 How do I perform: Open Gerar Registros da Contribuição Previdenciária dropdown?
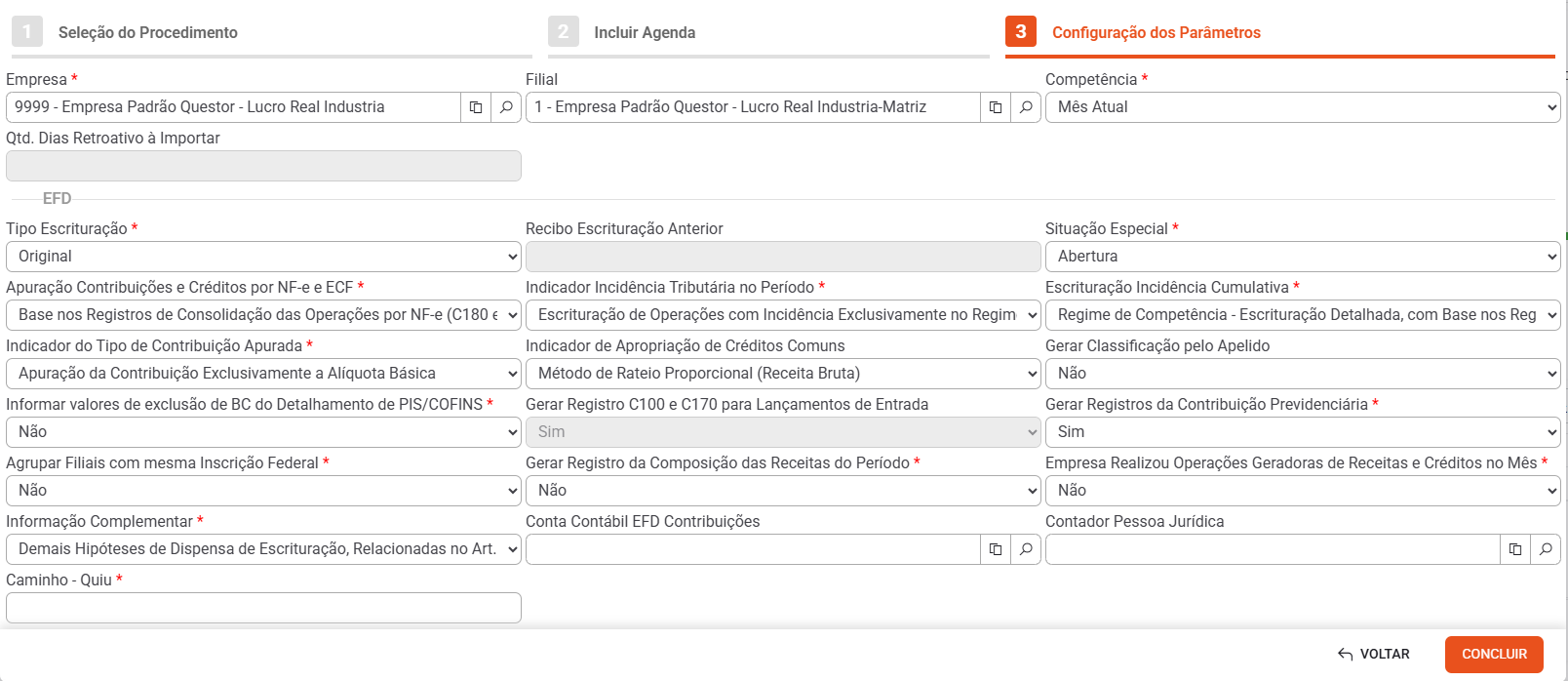[x=1302, y=432]
